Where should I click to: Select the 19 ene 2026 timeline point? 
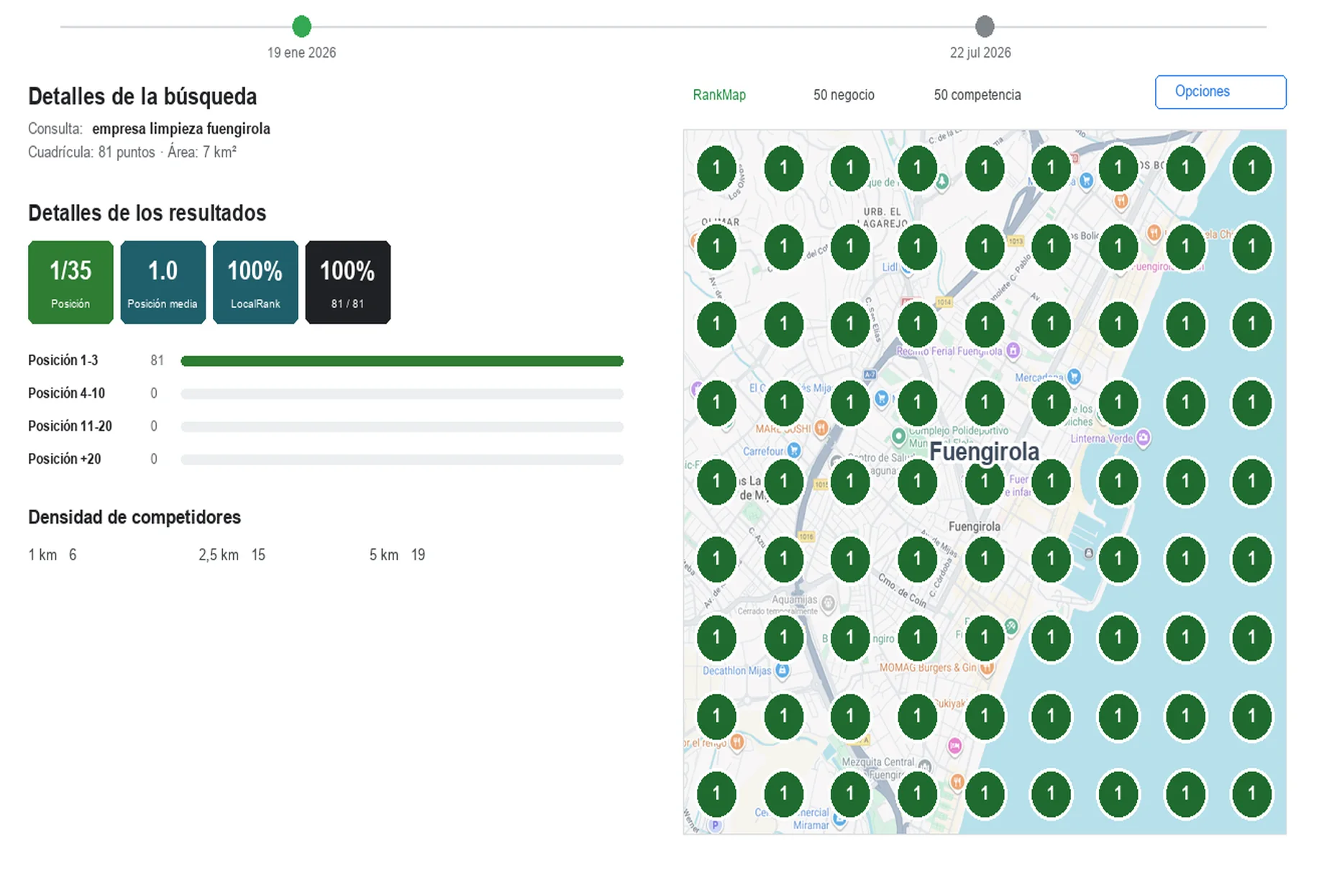point(301,27)
